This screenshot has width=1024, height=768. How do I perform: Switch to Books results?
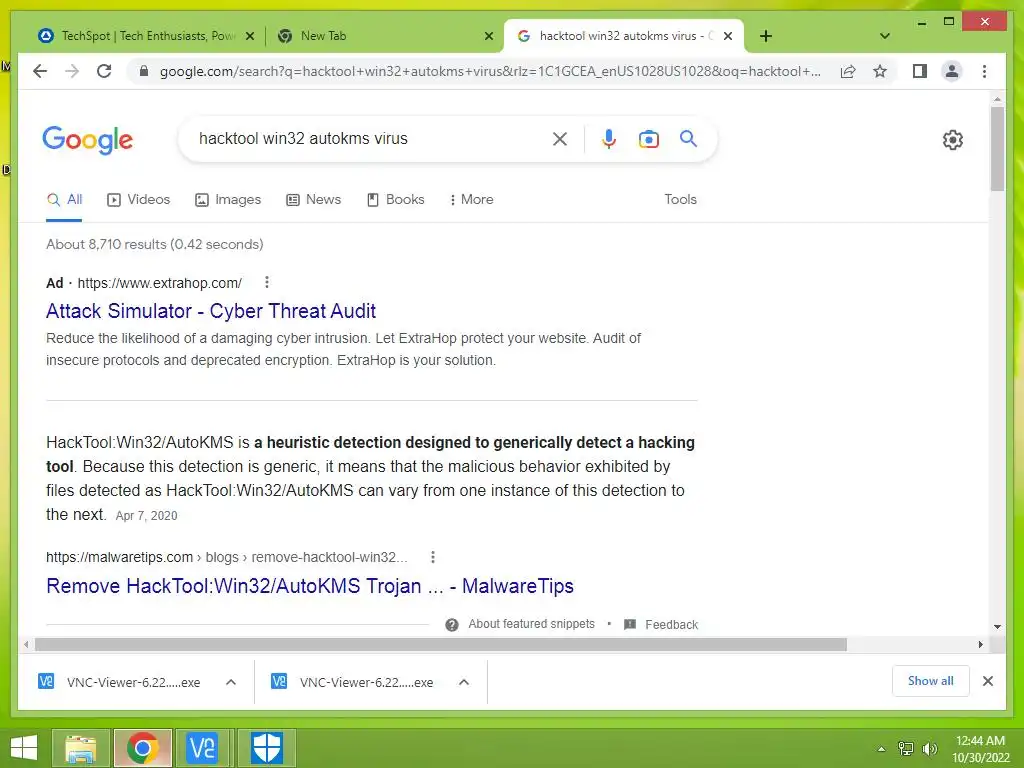point(396,200)
